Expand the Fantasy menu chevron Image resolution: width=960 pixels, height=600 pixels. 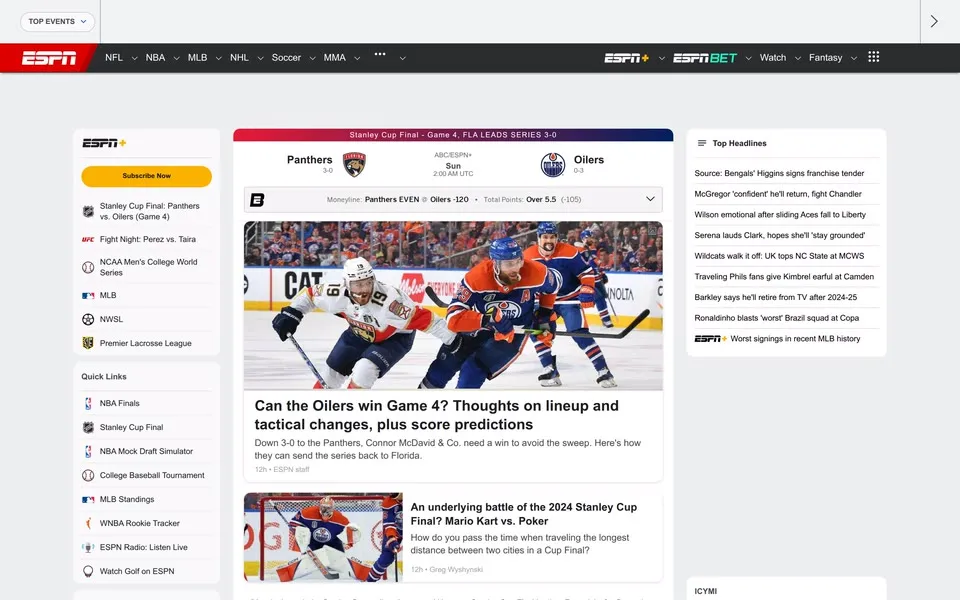[853, 58]
